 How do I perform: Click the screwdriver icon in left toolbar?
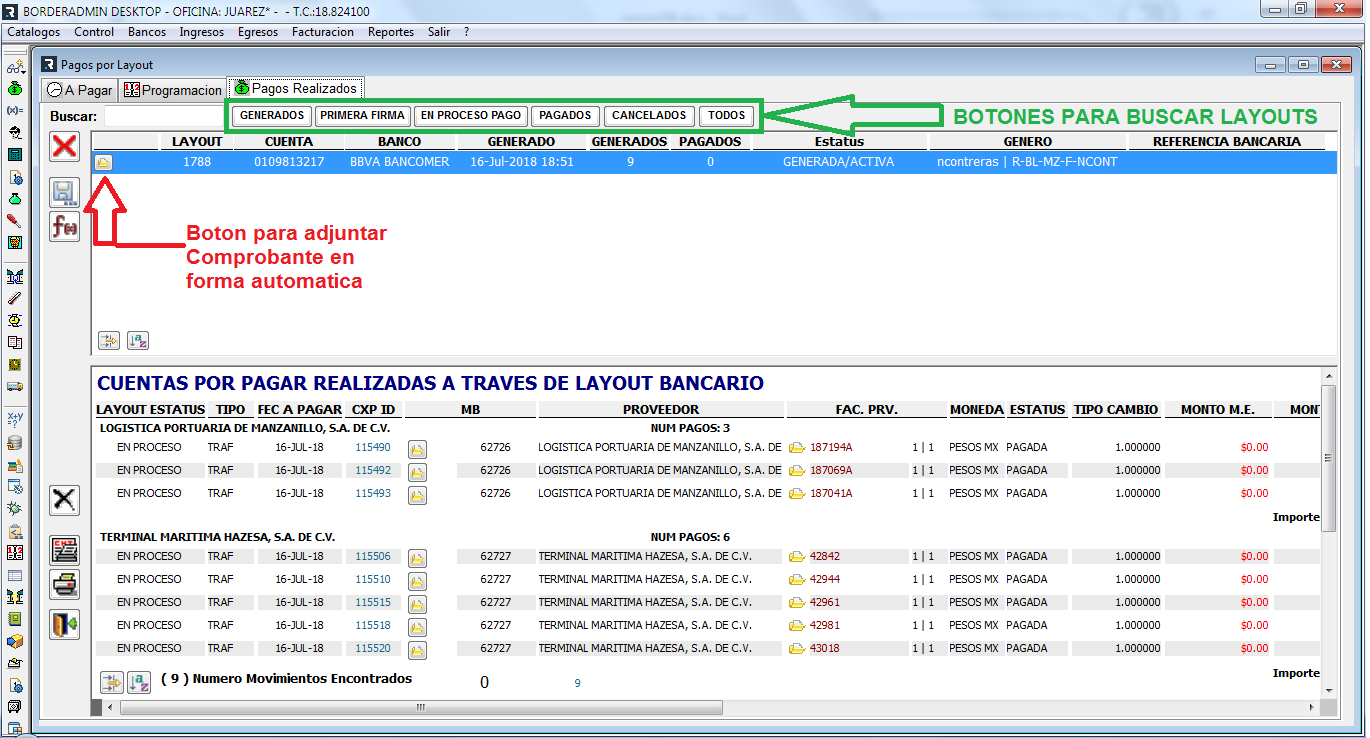[x=15, y=220]
